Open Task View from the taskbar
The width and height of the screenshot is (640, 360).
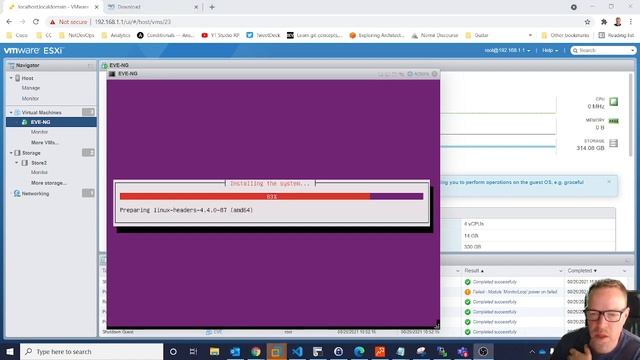[193, 351]
